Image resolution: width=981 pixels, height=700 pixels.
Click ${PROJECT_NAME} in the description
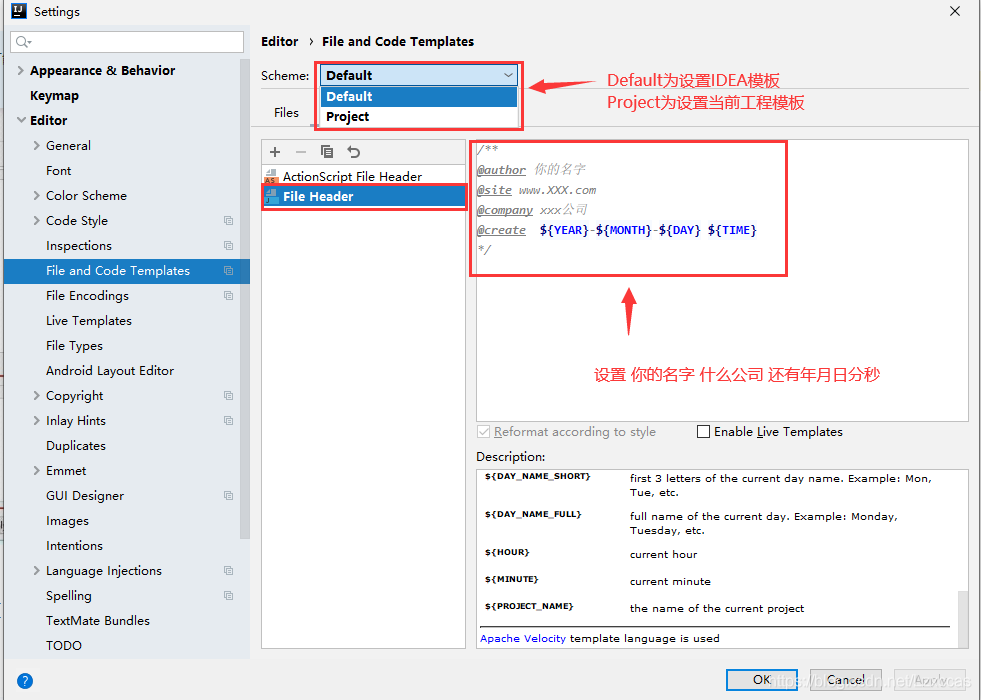(x=529, y=606)
